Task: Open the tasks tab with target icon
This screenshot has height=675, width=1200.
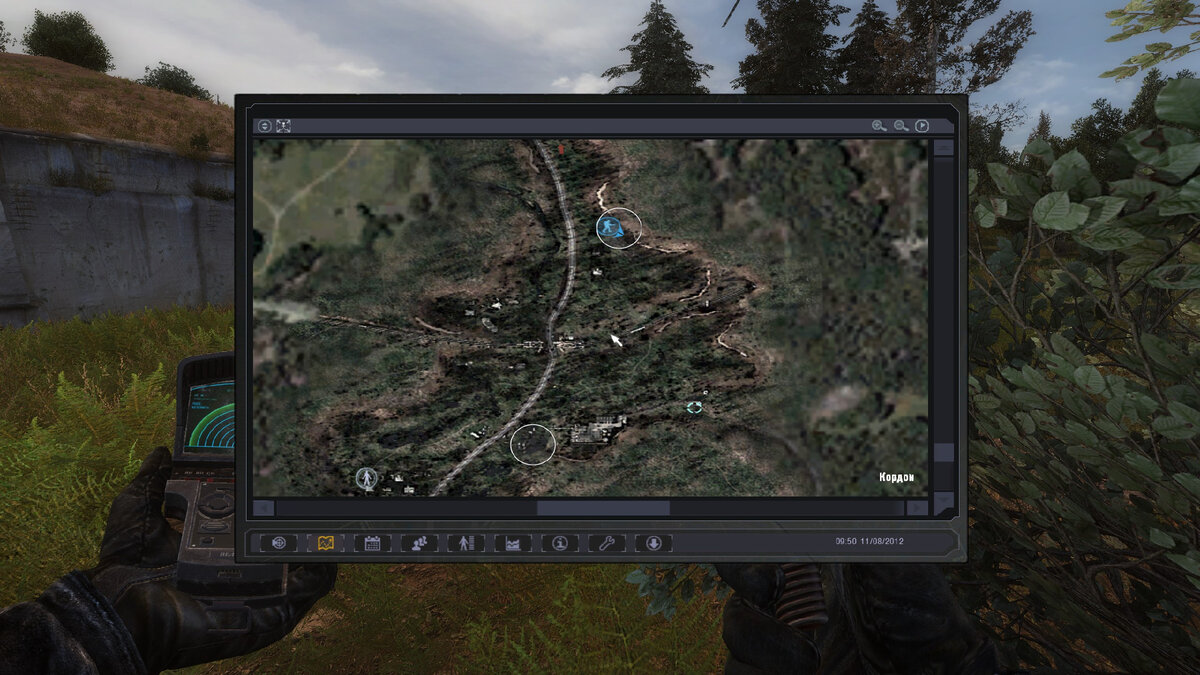Action: tap(279, 543)
